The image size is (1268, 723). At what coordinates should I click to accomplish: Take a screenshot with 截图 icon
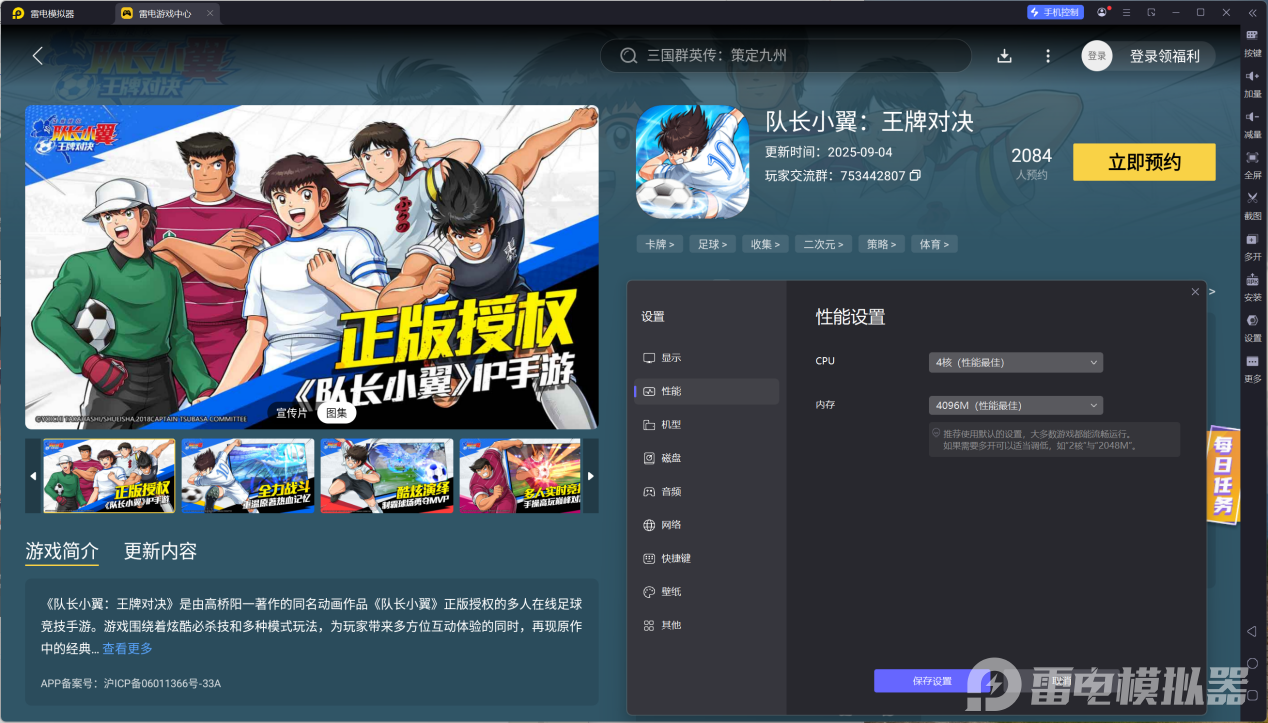[x=1252, y=207]
